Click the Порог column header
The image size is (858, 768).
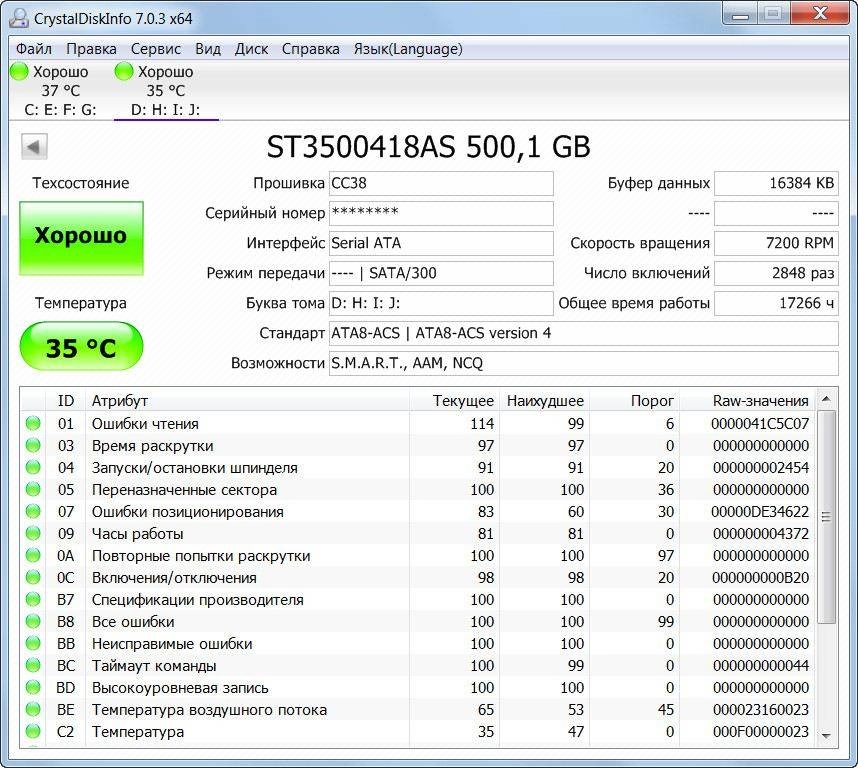634,400
